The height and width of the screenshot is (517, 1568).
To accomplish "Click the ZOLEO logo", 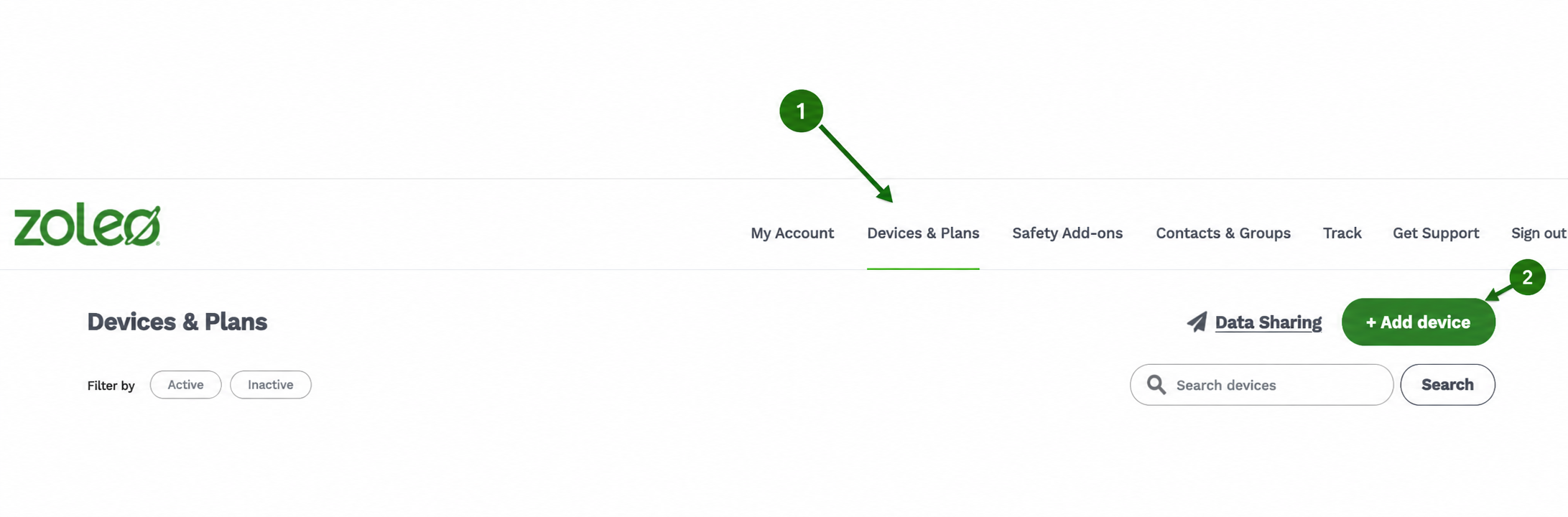I will [x=87, y=225].
